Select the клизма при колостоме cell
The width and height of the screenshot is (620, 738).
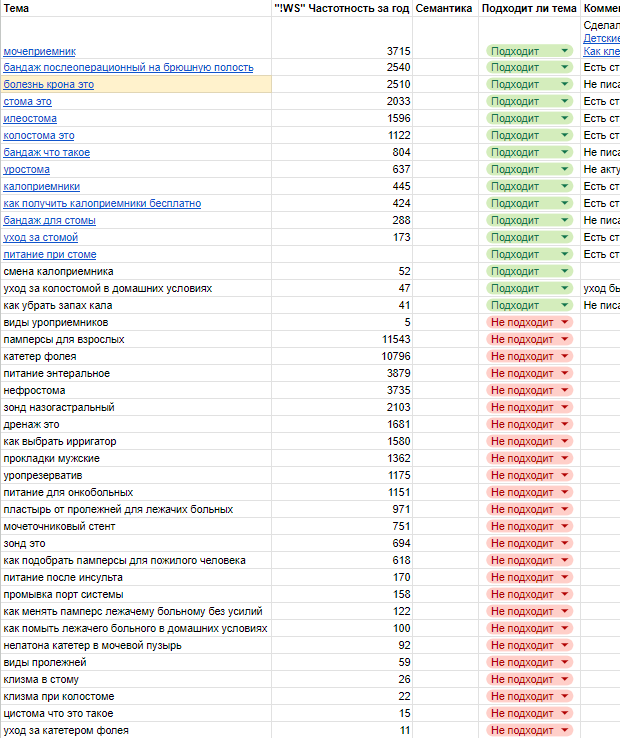(x=136, y=696)
